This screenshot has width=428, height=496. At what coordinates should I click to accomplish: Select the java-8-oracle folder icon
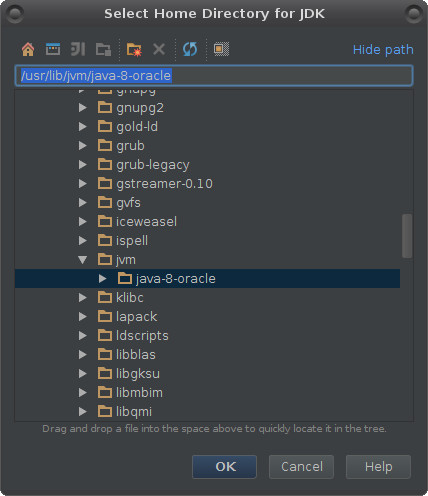[125, 278]
